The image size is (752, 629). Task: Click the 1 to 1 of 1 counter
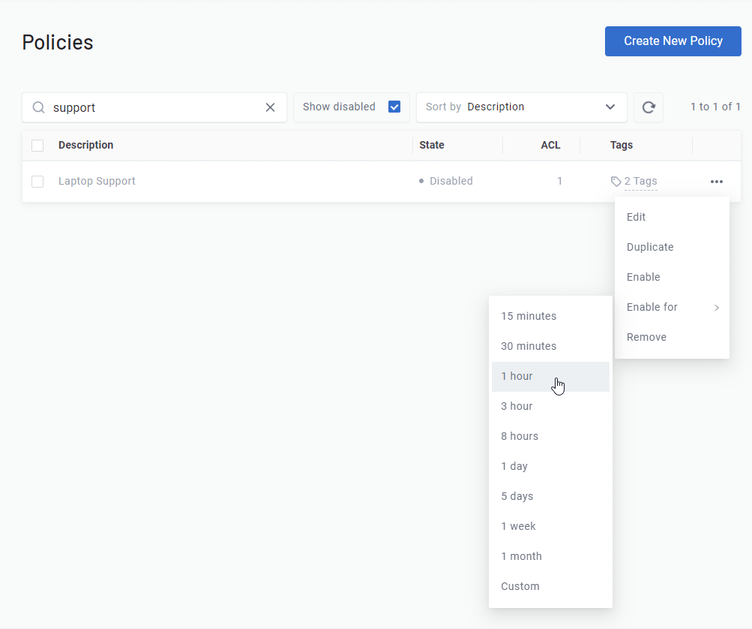(715, 107)
